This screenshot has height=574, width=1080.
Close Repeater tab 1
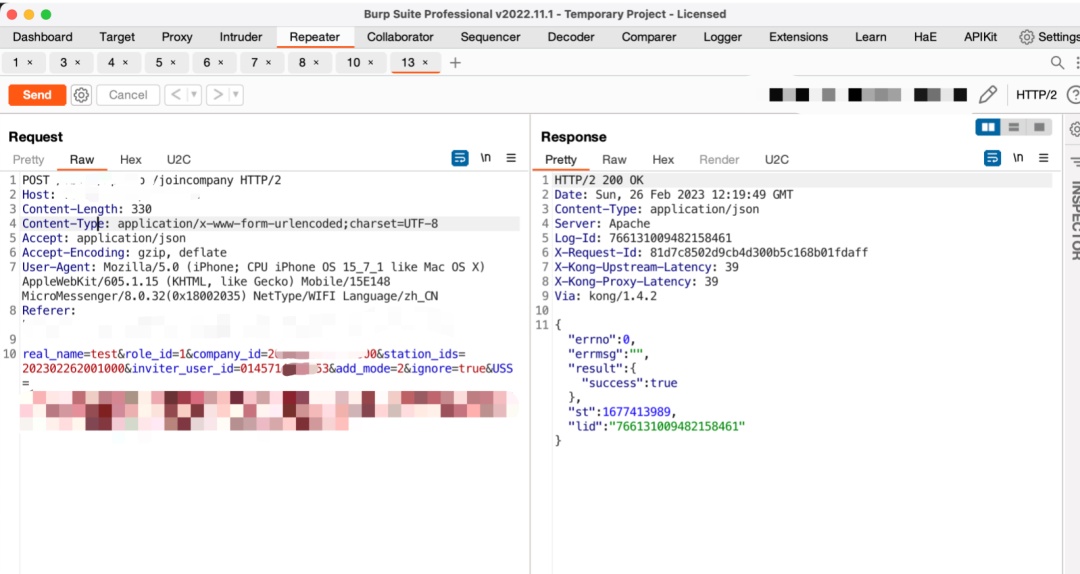(x=30, y=63)
